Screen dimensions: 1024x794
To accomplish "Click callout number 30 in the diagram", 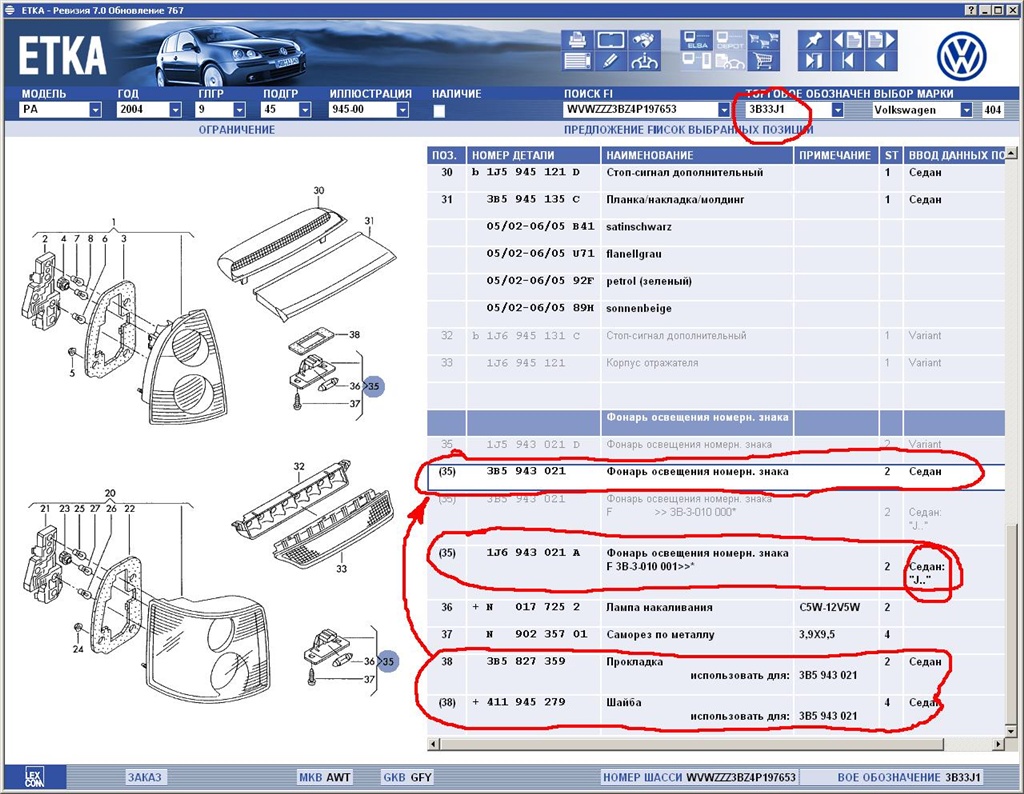I will [319, 191].
